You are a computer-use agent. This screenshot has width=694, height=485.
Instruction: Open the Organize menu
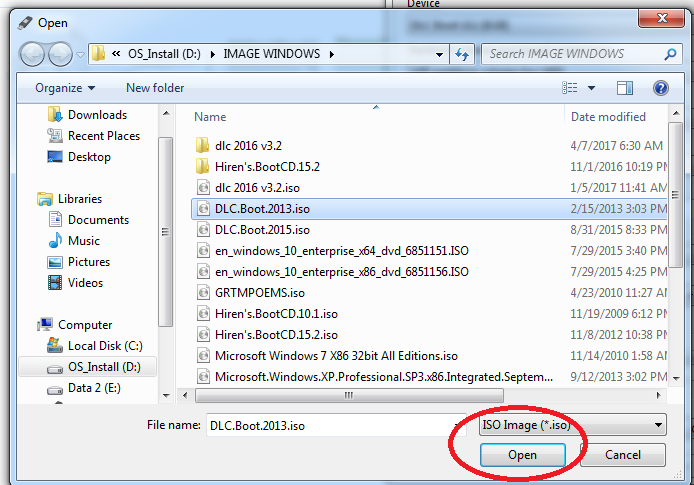point(65,88)
